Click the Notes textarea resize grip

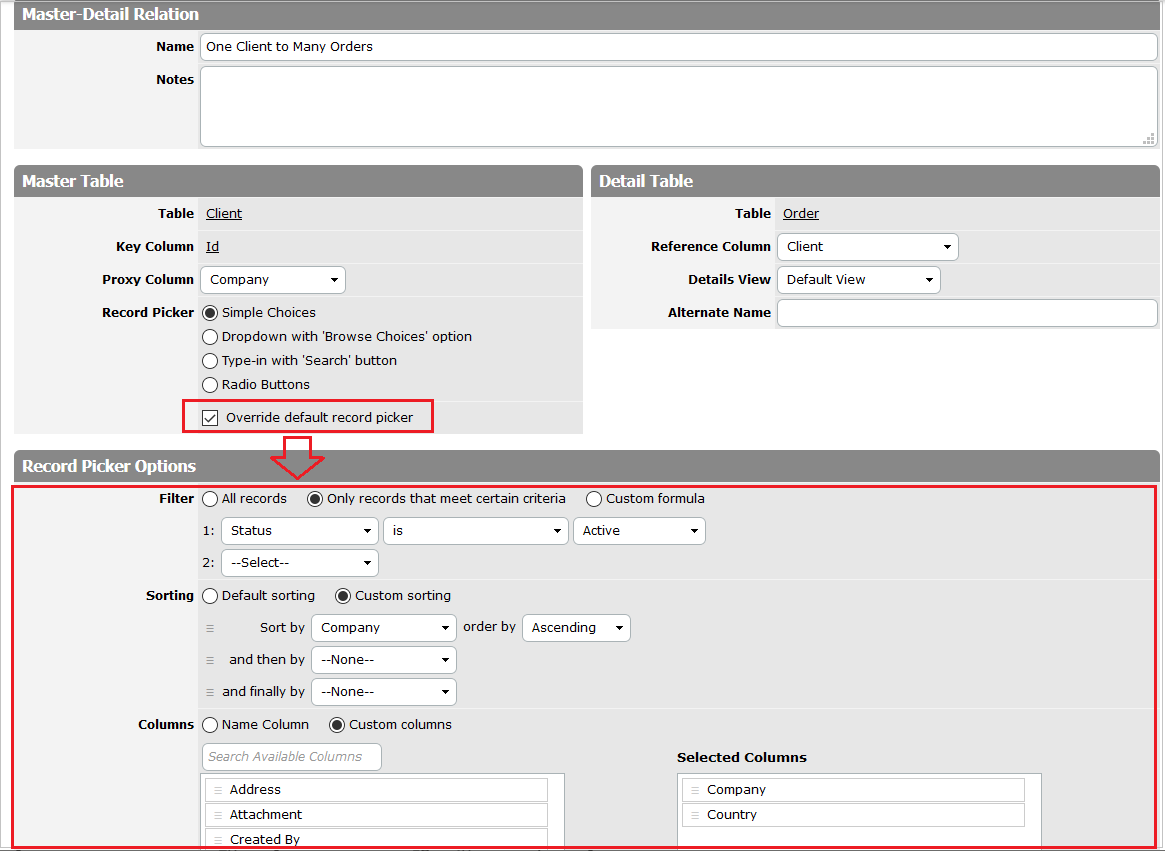pyautogui.click(x=1149, y=138)
